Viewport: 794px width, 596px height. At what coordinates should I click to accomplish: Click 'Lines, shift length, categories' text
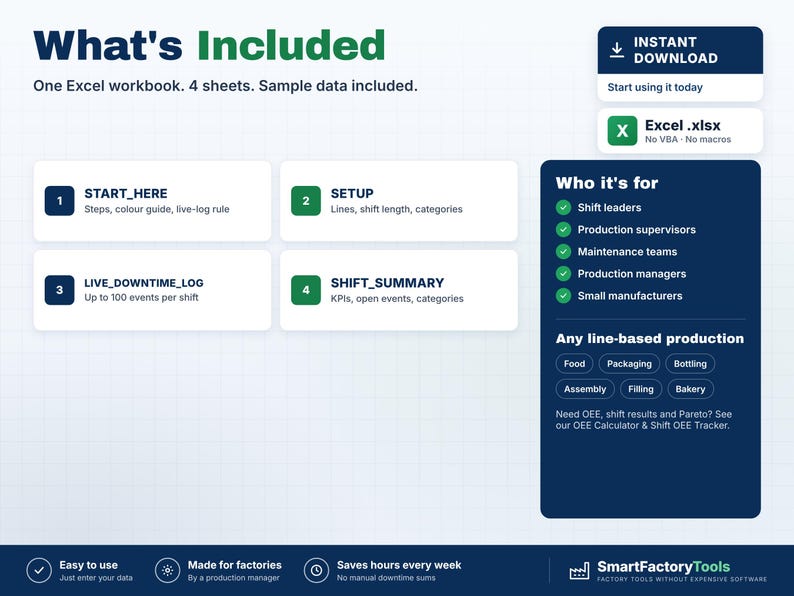(x=396, y=209)
